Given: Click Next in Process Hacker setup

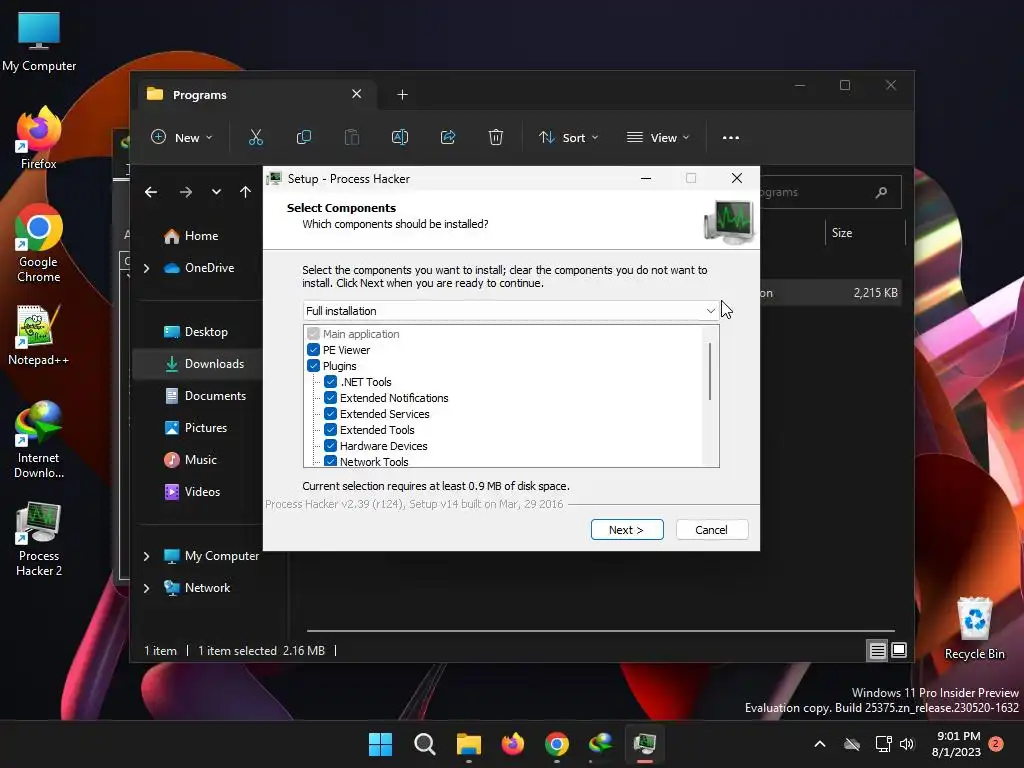Looking at the screenshot, I should (627, 530).
